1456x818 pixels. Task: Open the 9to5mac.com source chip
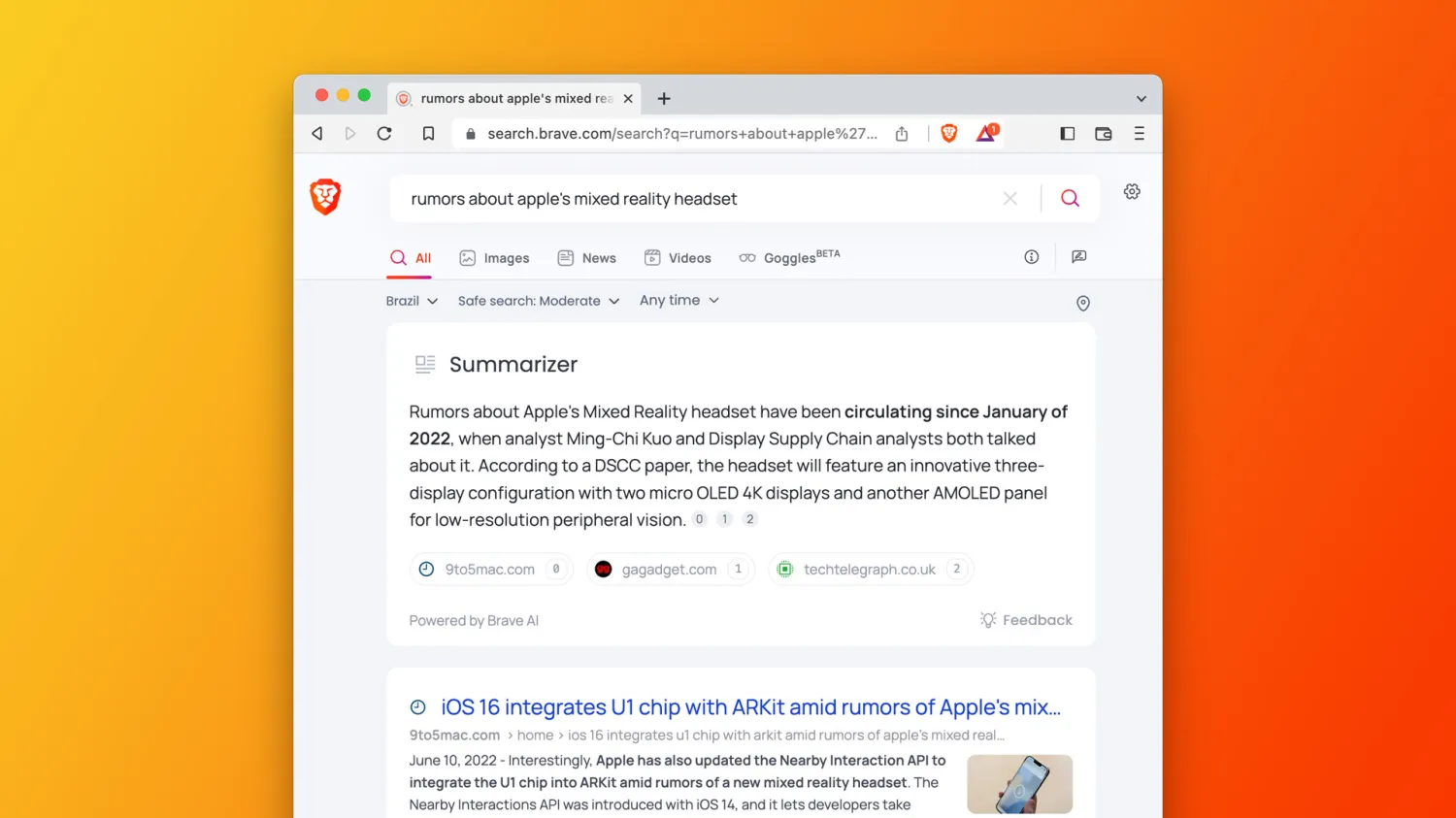[491, 570]
